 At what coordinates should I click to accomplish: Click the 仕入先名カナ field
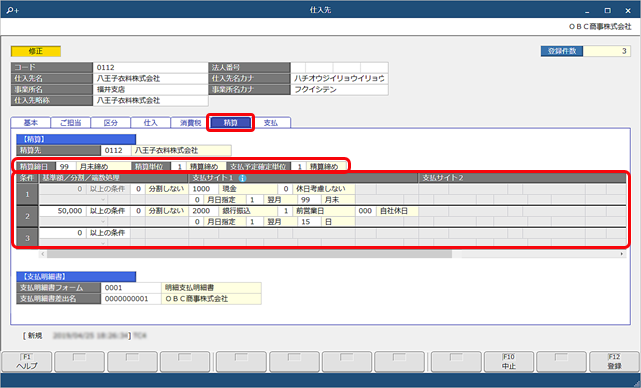(x=339, y=78)
